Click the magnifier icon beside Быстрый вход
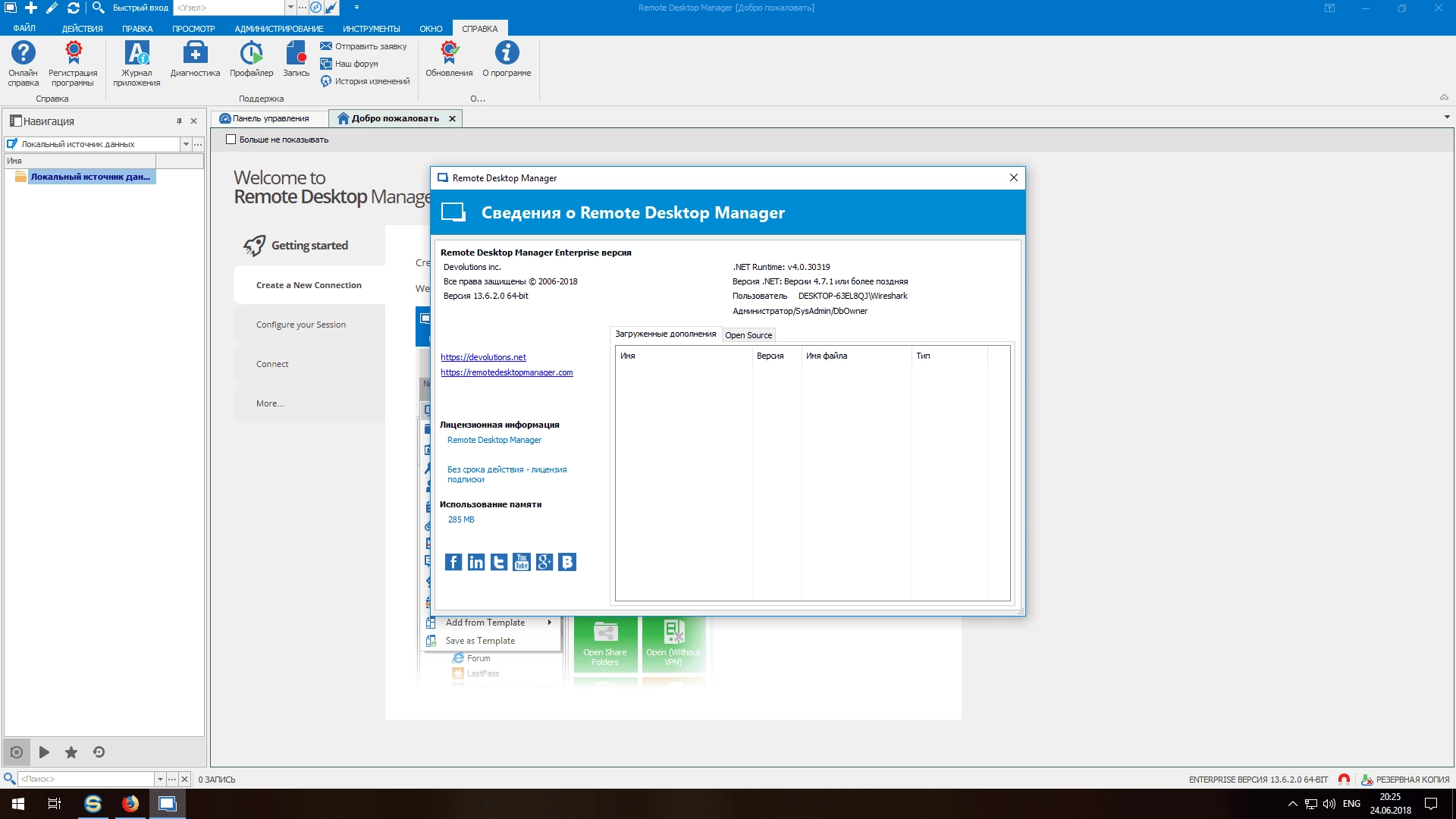The height and width of the screenshot is (819, 1456). [x=98, y=8]
